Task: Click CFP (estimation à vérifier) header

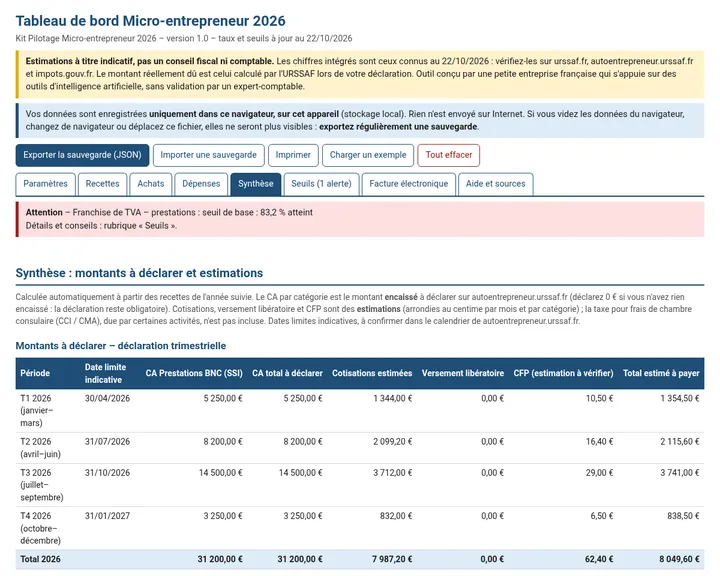Action: click(x=563, y=373)
